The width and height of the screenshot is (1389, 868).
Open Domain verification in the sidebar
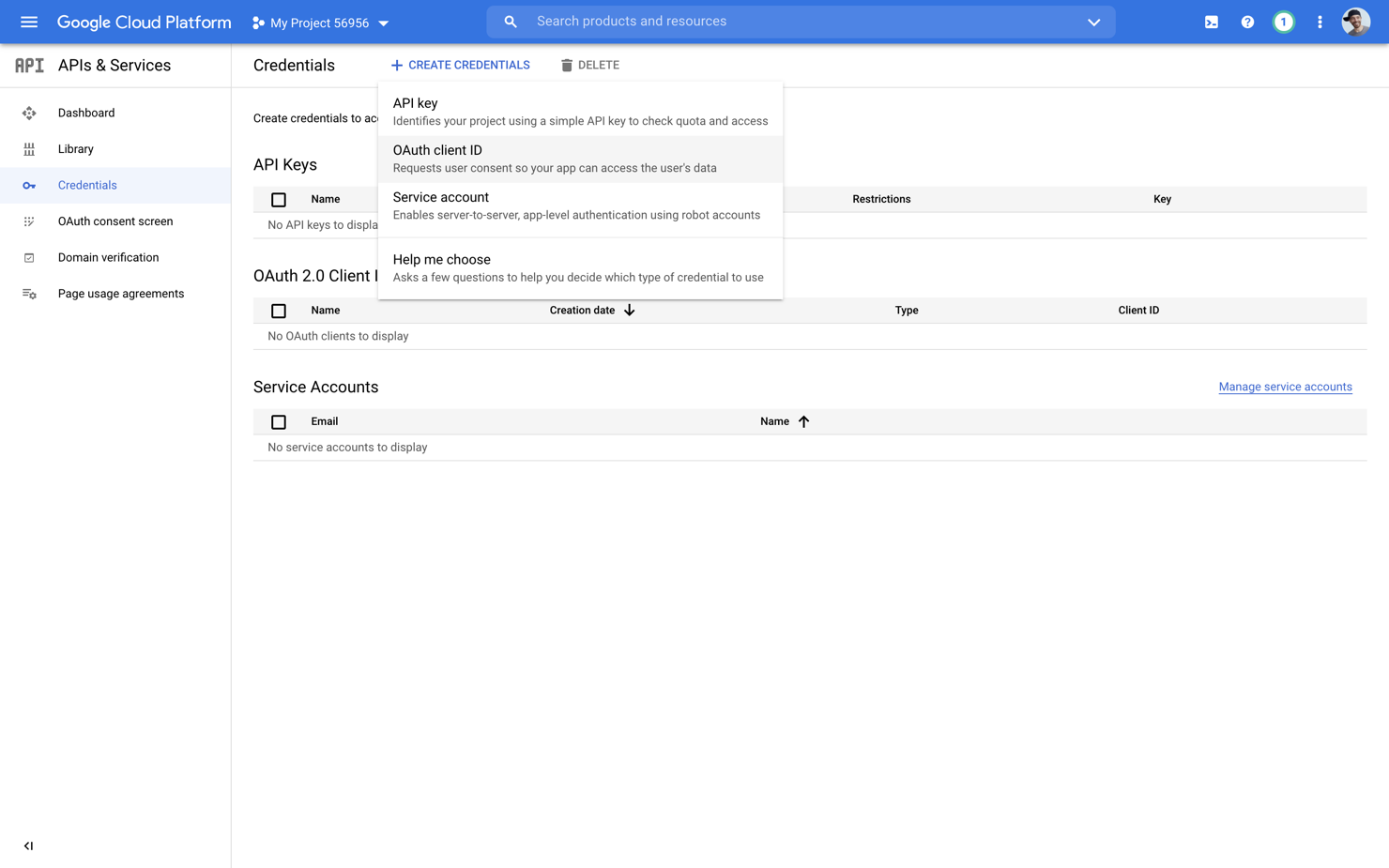pos(108,257)
